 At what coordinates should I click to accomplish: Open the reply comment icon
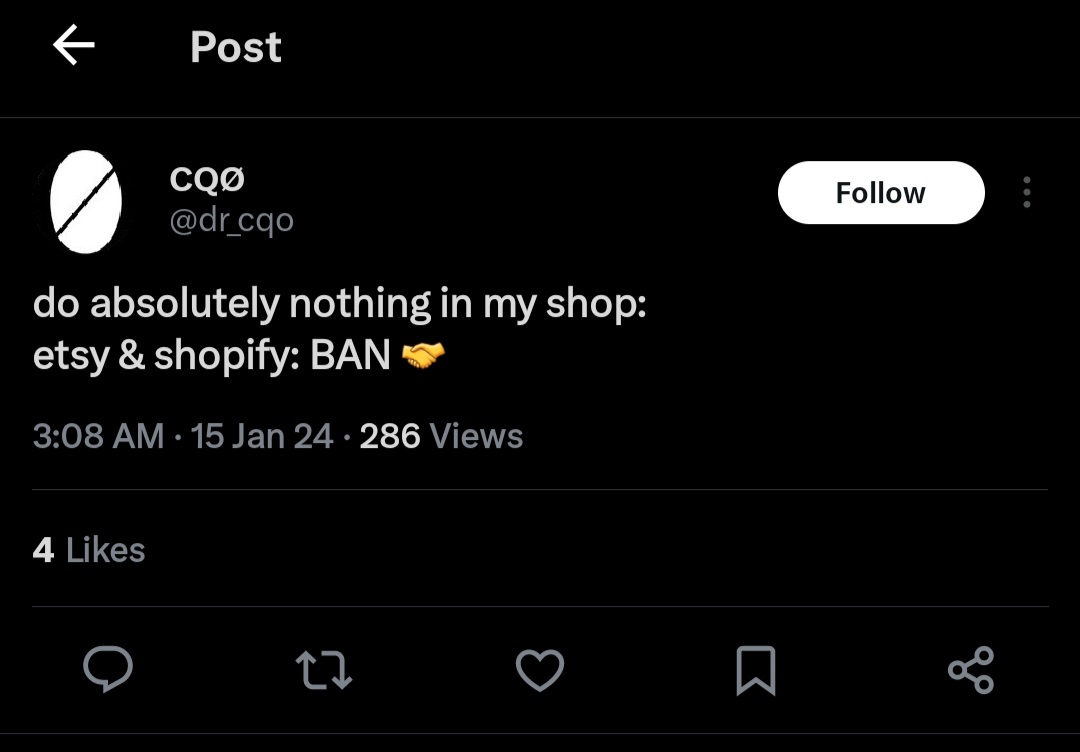107,669
